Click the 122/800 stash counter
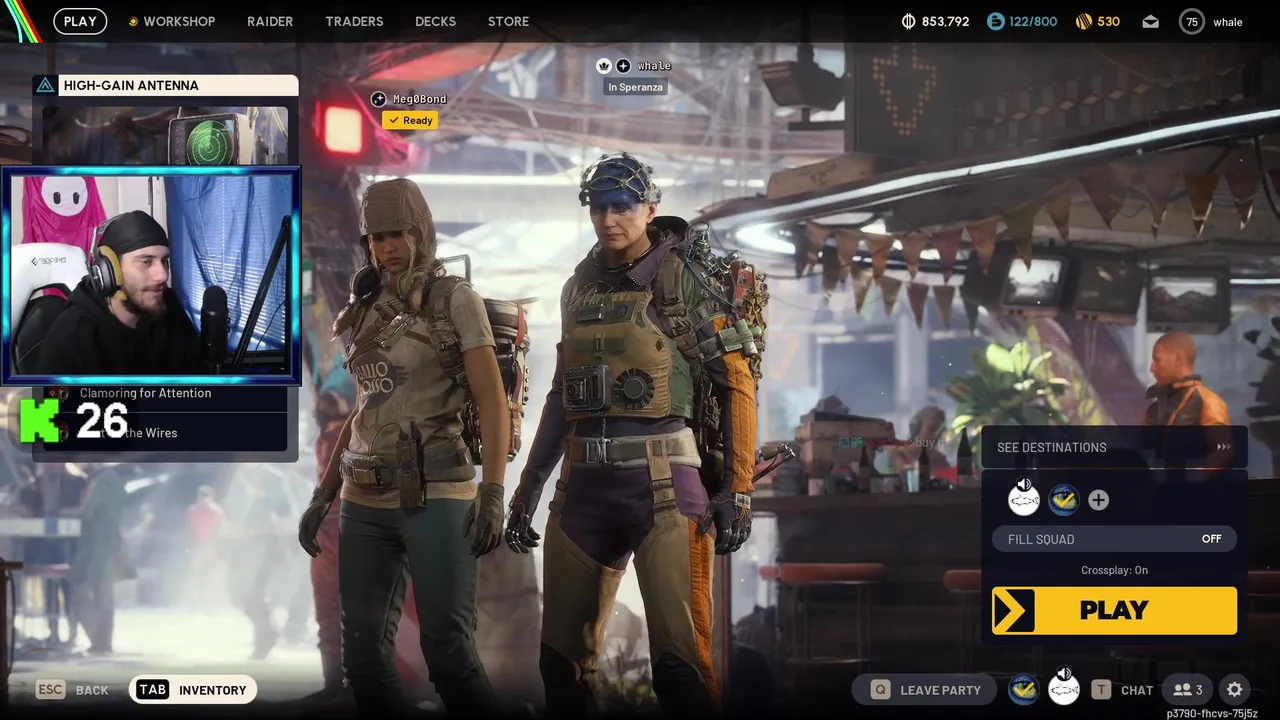 (1032, 21)
